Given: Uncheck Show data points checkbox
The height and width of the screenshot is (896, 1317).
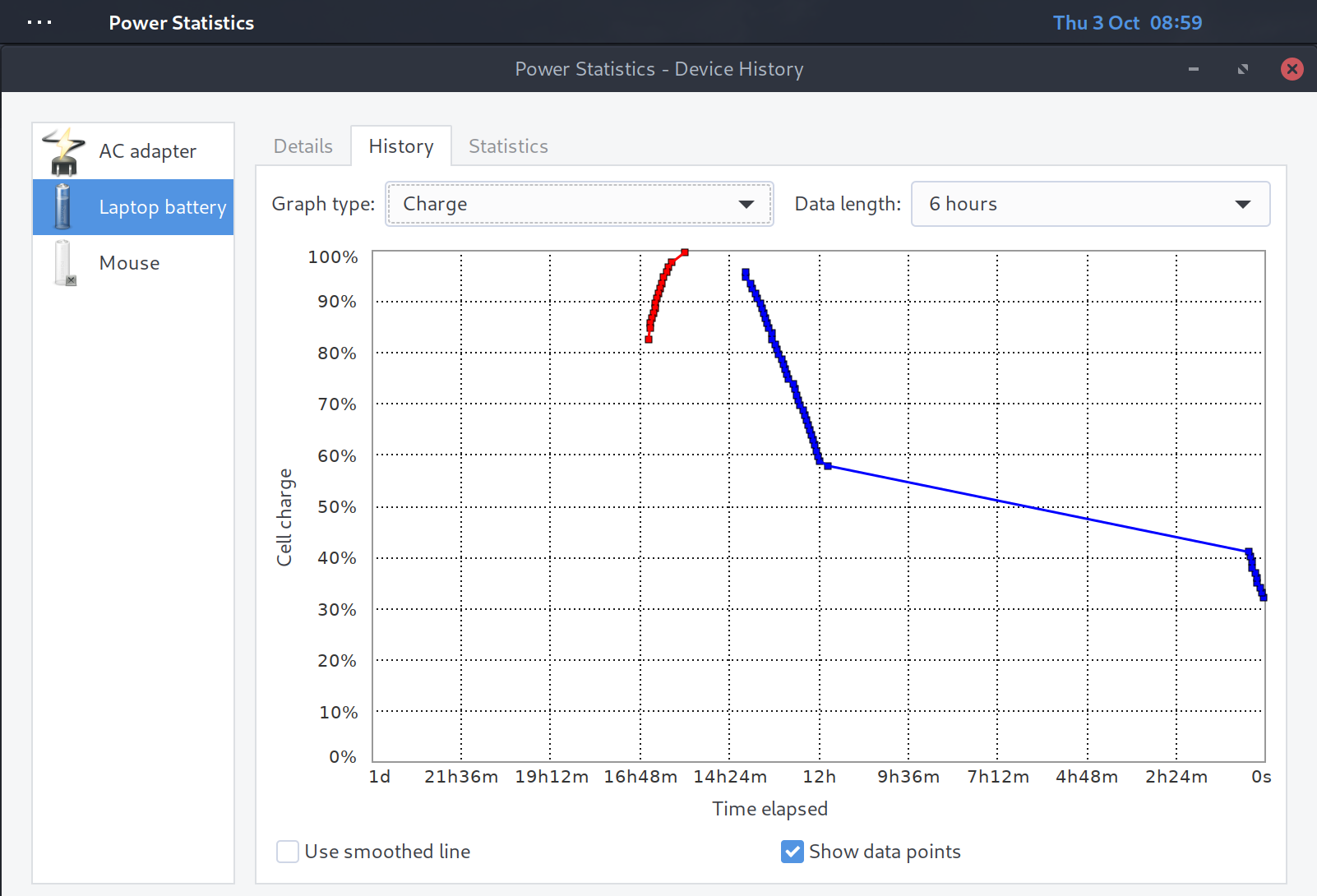Looking at the screenshot, I should point(793,852).
